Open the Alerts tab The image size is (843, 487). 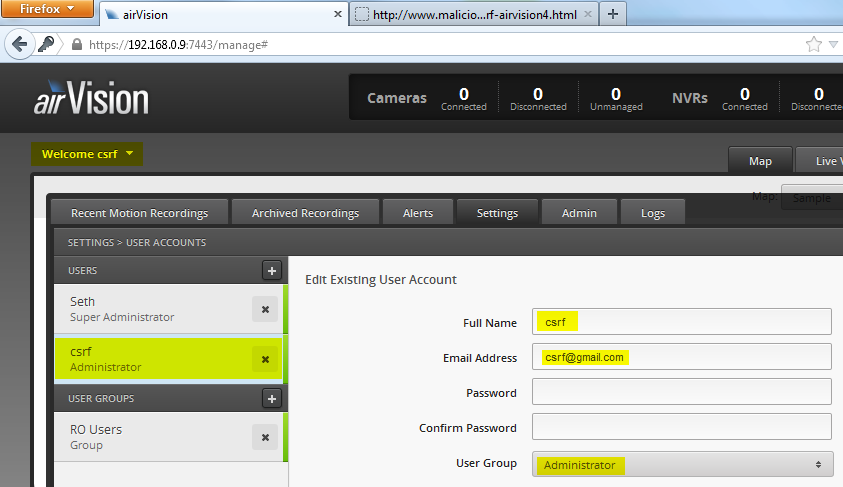tap(418, 213)
